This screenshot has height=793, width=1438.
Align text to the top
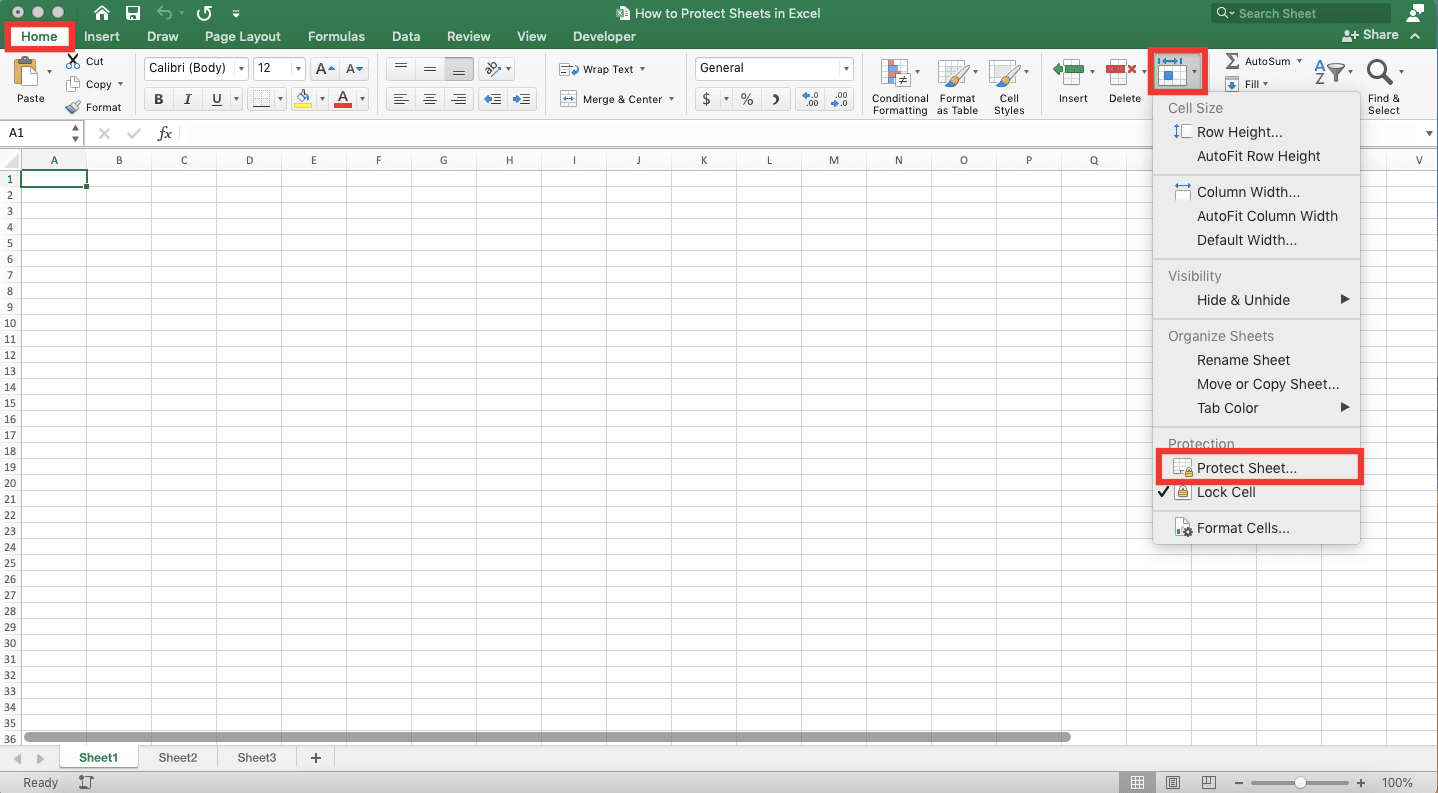(400, 69)
